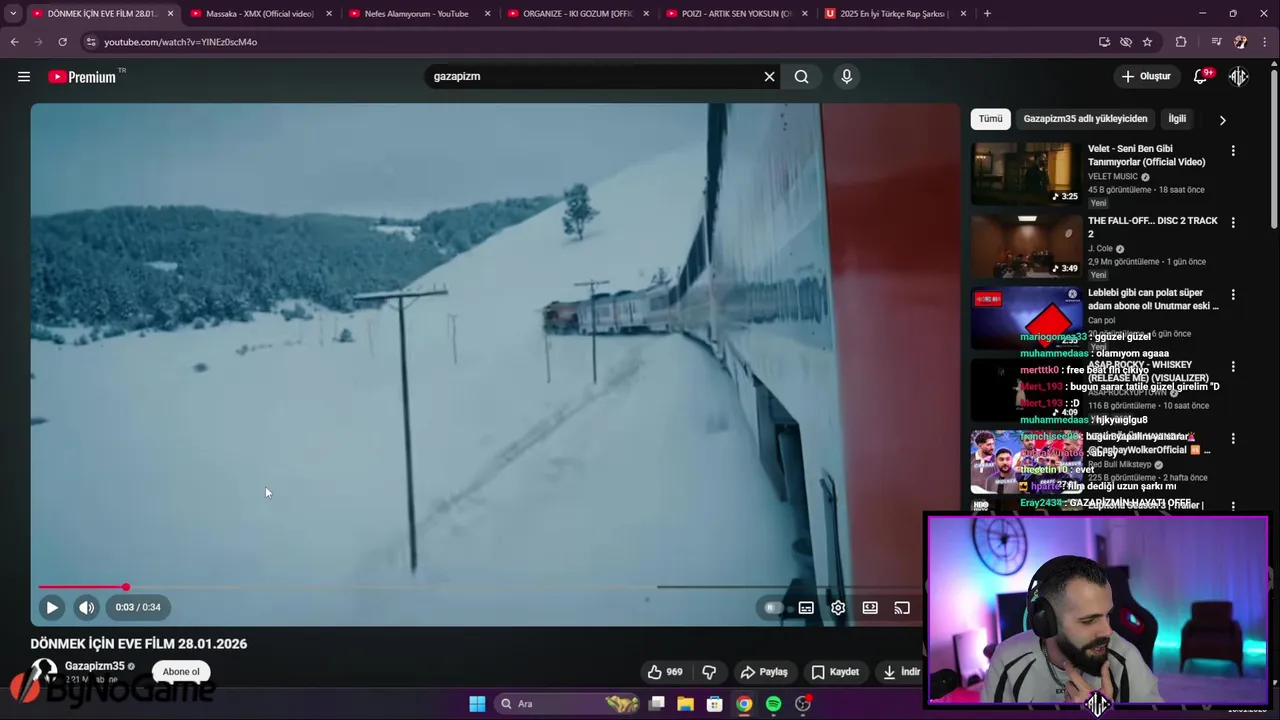Subscribe using the Abone ol button

[181, 672]
